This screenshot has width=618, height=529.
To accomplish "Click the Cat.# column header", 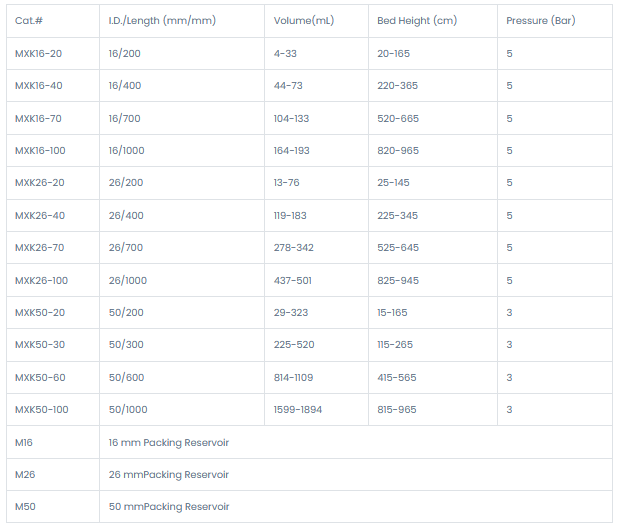I will point(29,20).
